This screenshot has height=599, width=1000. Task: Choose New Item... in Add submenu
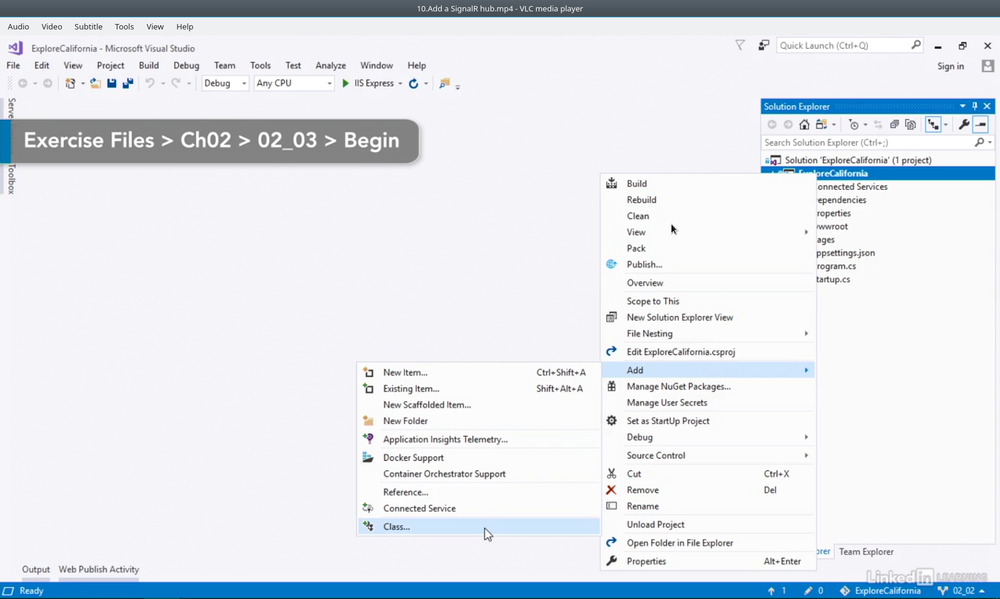pos(478,373)
